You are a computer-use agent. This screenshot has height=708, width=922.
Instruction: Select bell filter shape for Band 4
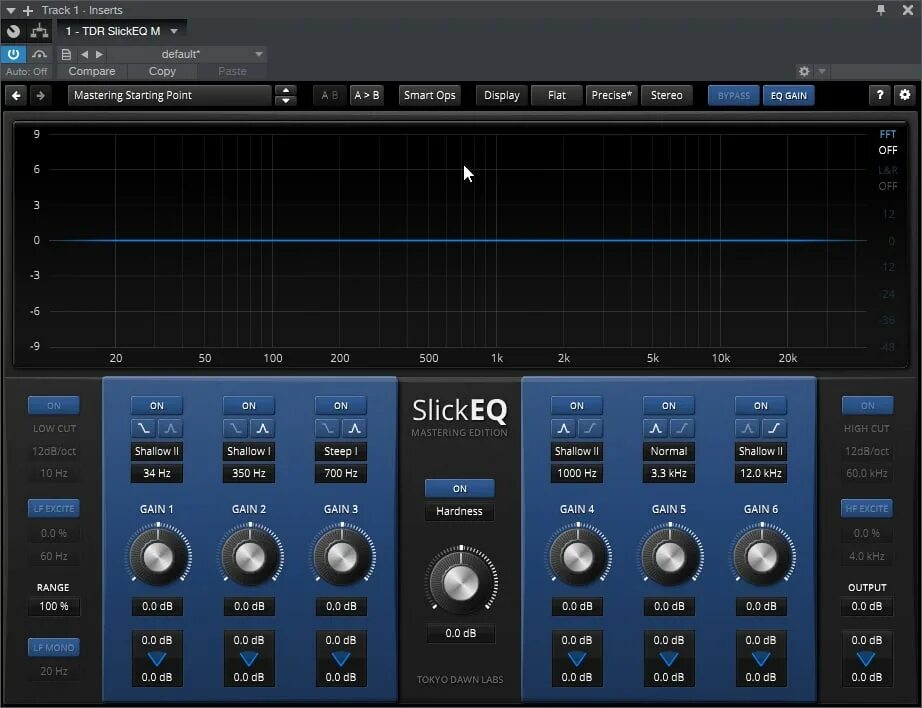565,428
